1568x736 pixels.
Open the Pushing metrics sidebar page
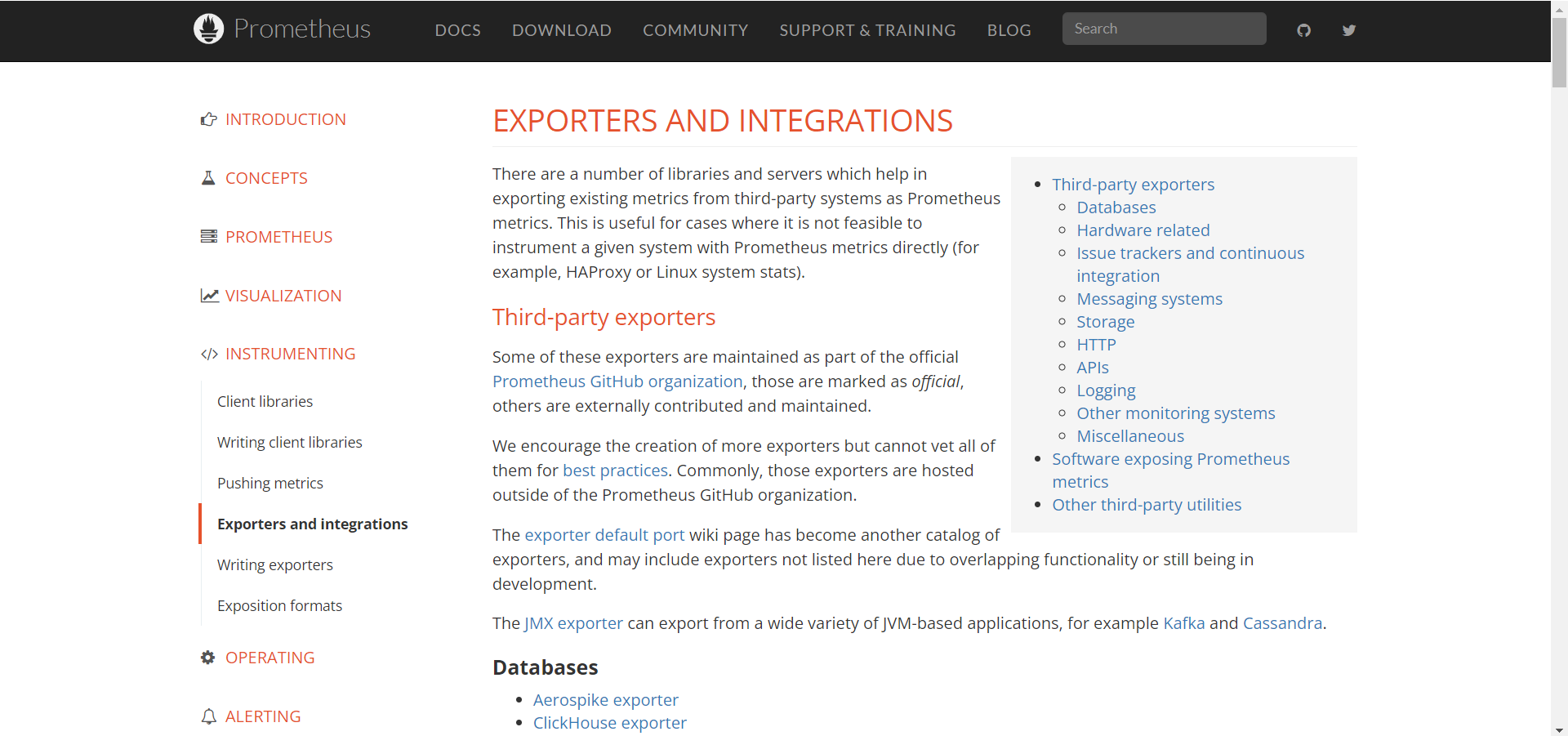(269, 483)
